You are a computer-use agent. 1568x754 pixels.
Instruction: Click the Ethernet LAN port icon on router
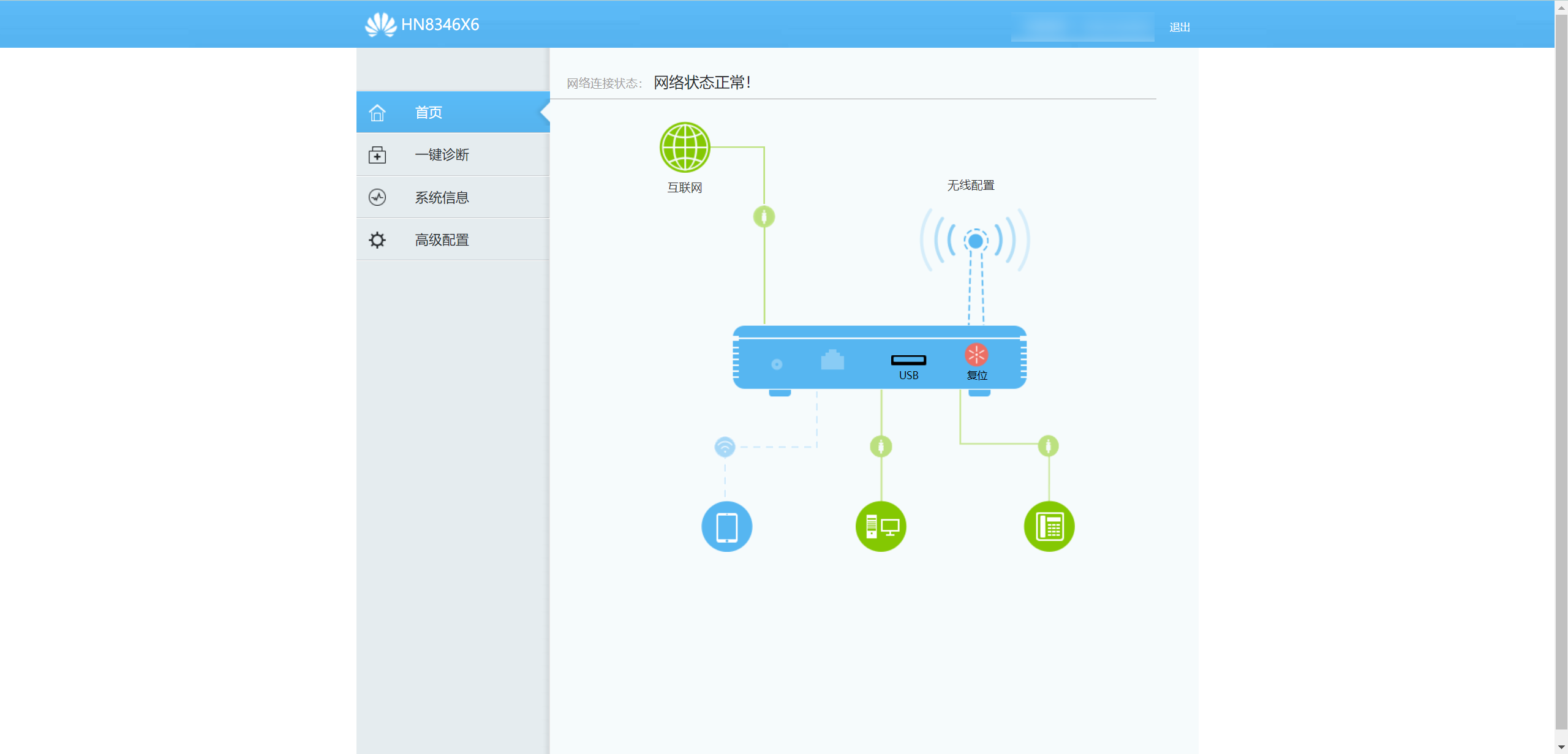coord(832,360)
